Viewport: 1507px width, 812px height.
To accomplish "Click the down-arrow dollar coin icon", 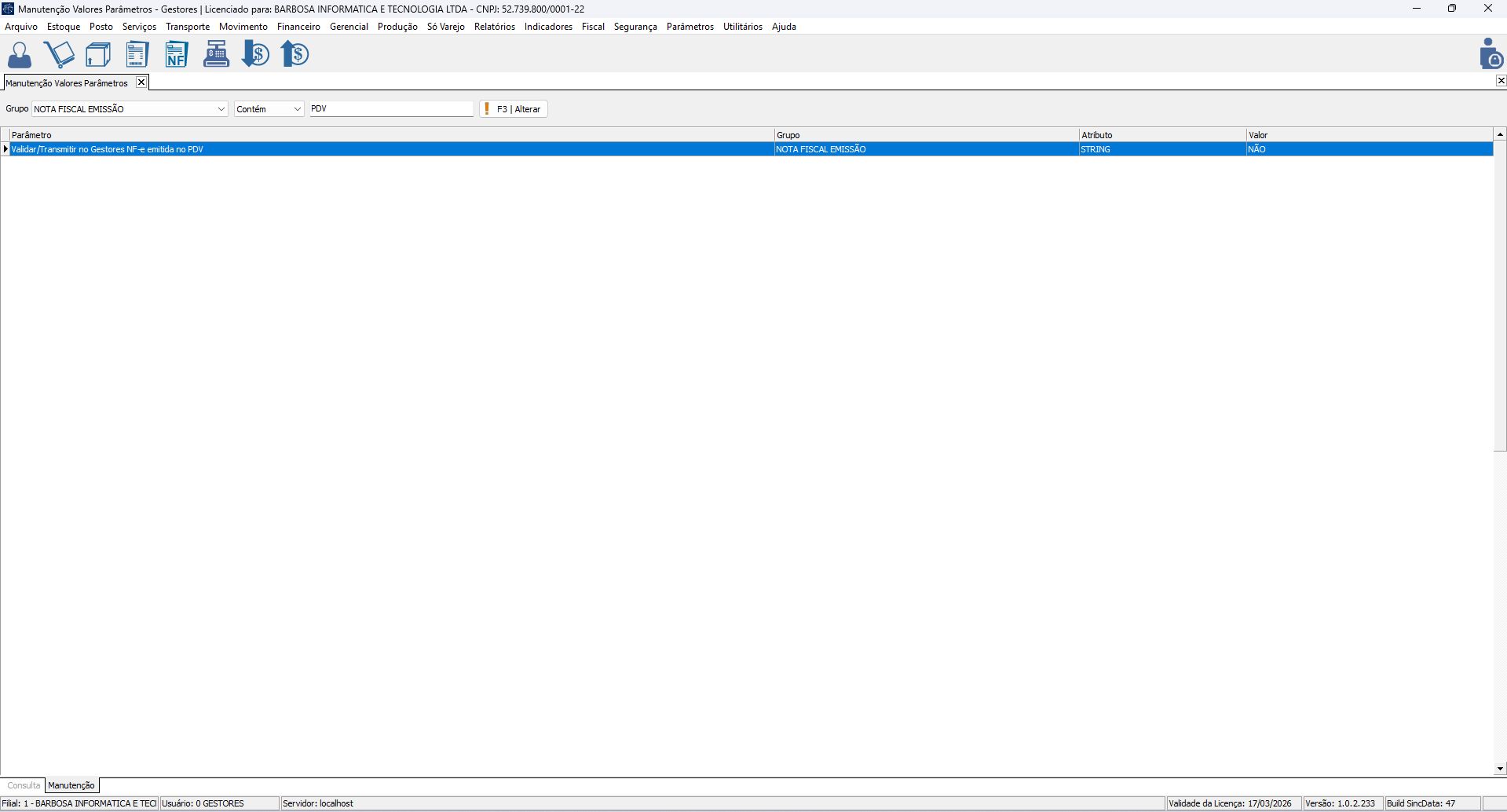I will click(x=255, y=54).
